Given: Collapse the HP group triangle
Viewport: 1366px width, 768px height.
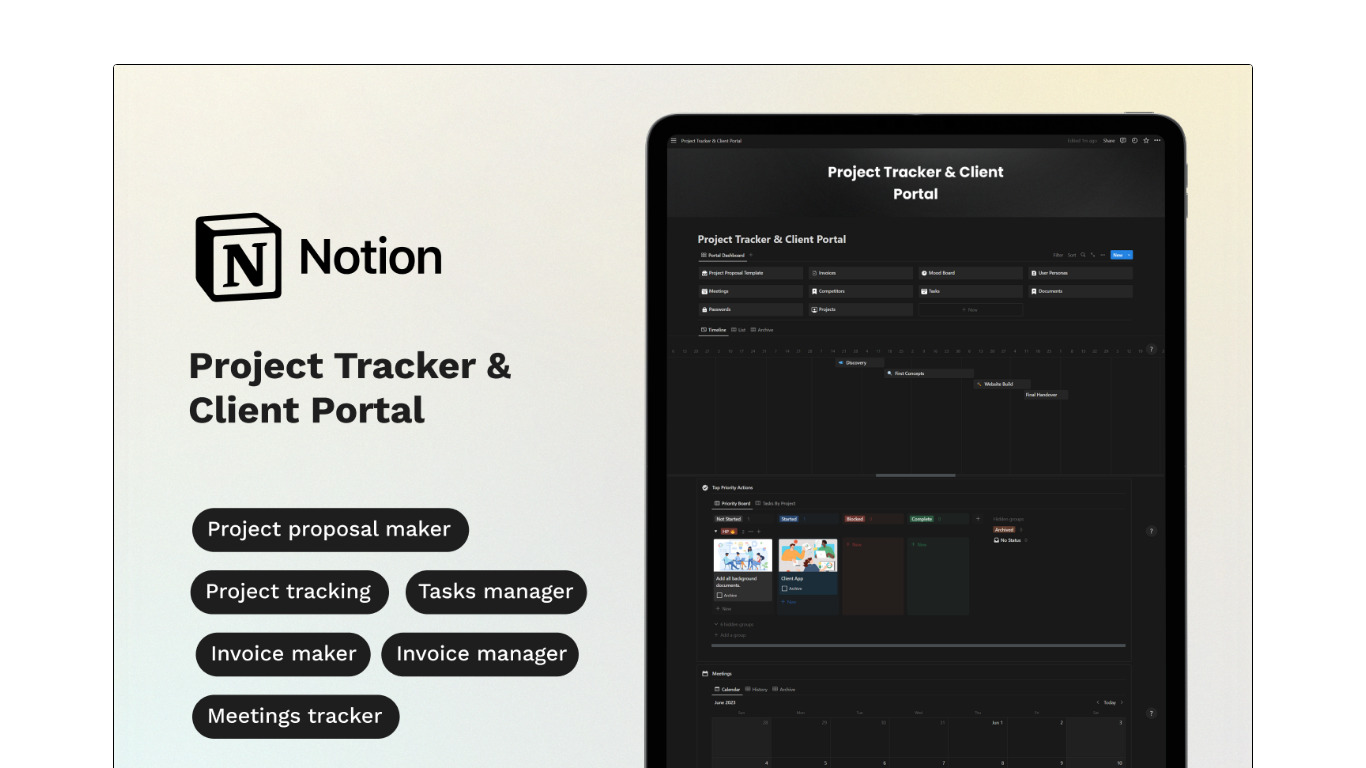Looking at the screenshot, I should 716,531.
